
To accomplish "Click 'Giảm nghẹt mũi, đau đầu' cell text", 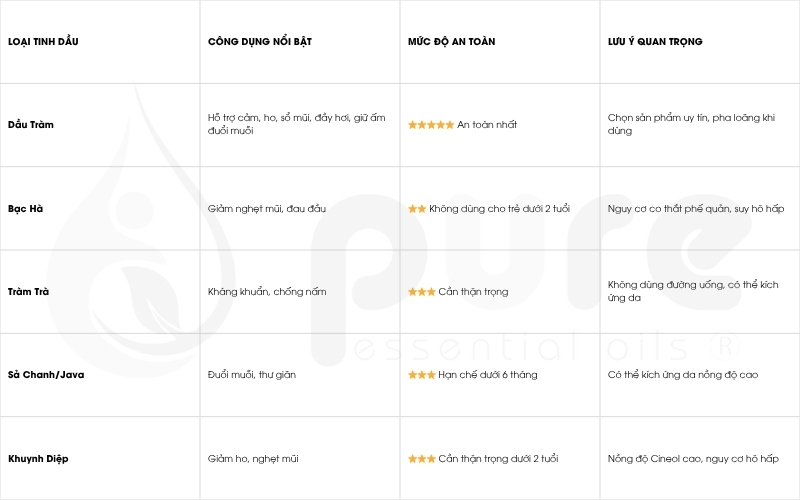I will (266, 209).
